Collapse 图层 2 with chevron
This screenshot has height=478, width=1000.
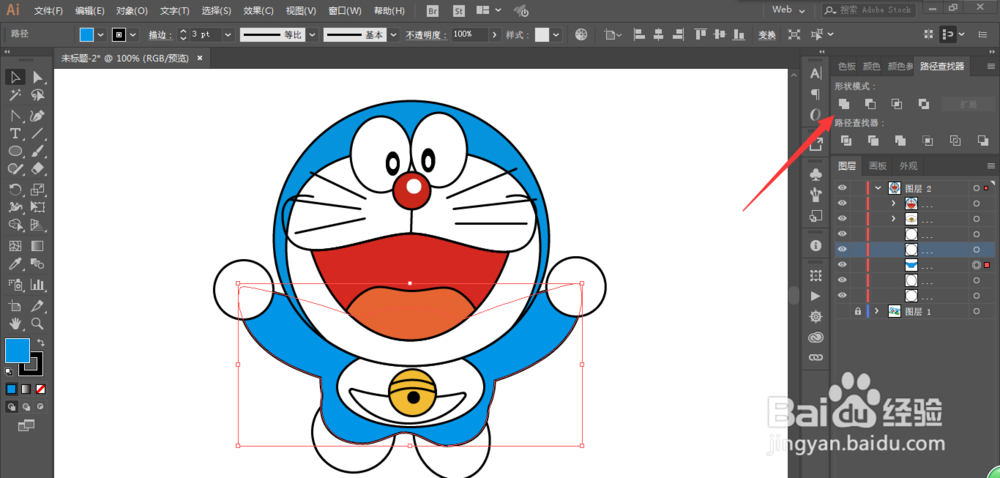(x=879, y=188)
